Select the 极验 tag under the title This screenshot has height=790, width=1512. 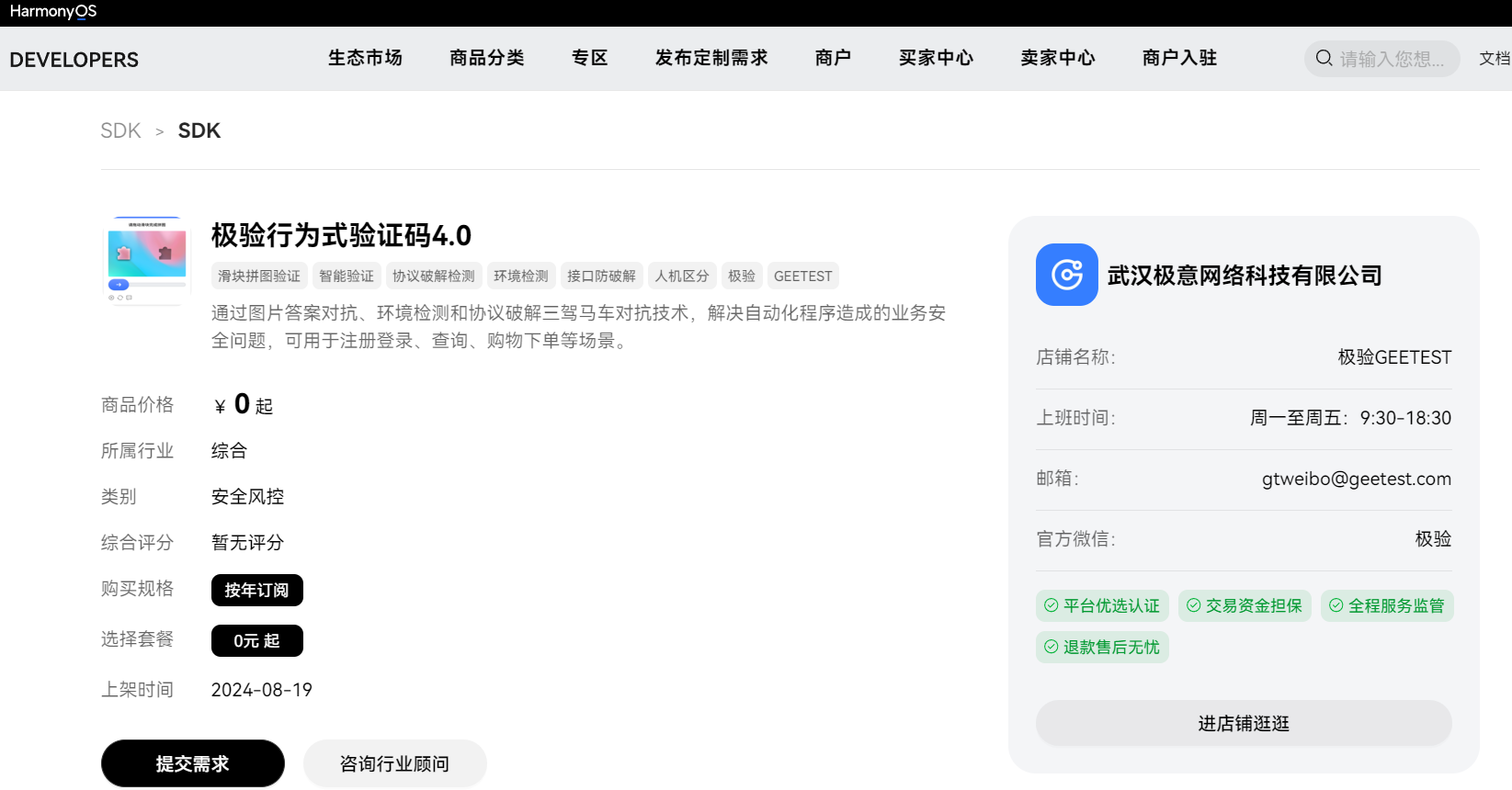click(742, 276)
